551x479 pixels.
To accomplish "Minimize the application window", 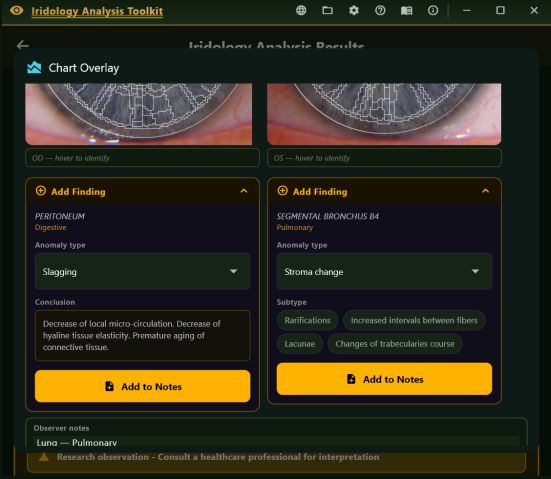I will [467, 11].
